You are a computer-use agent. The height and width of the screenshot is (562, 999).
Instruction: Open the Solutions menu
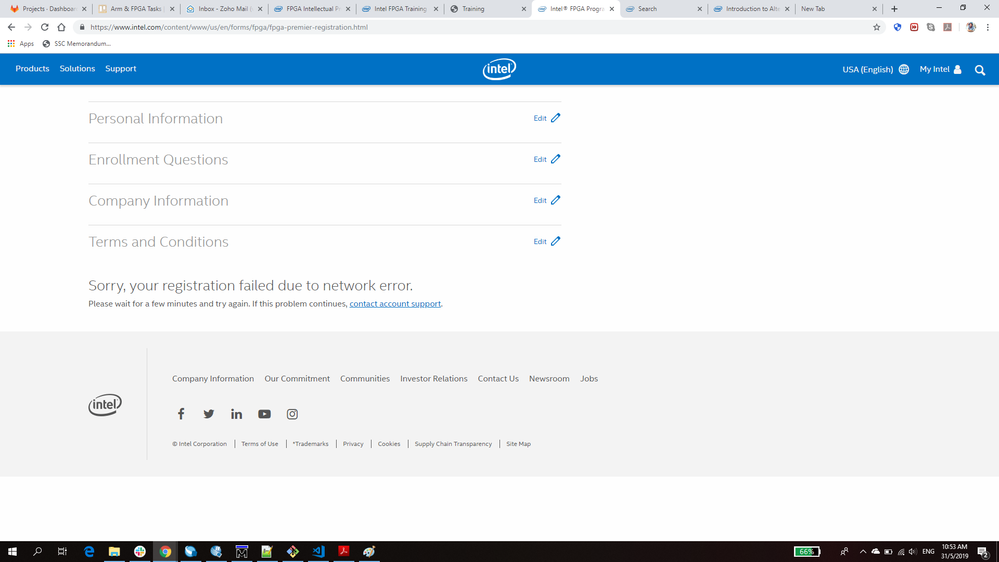[x=77, y=69]
